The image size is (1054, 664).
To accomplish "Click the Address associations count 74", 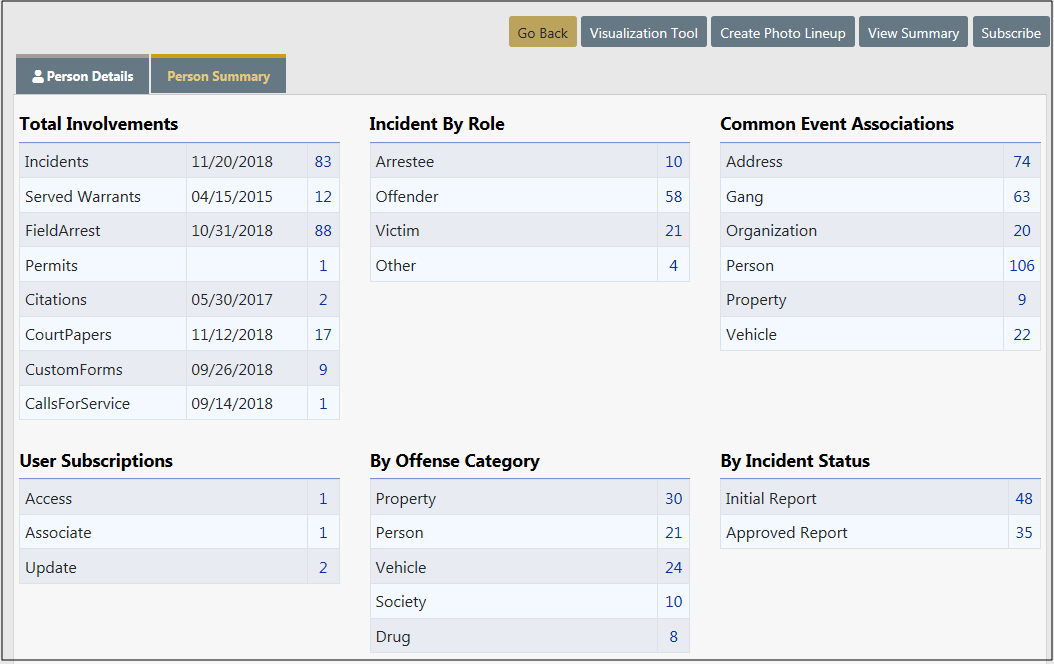I will coord(1021,161).
